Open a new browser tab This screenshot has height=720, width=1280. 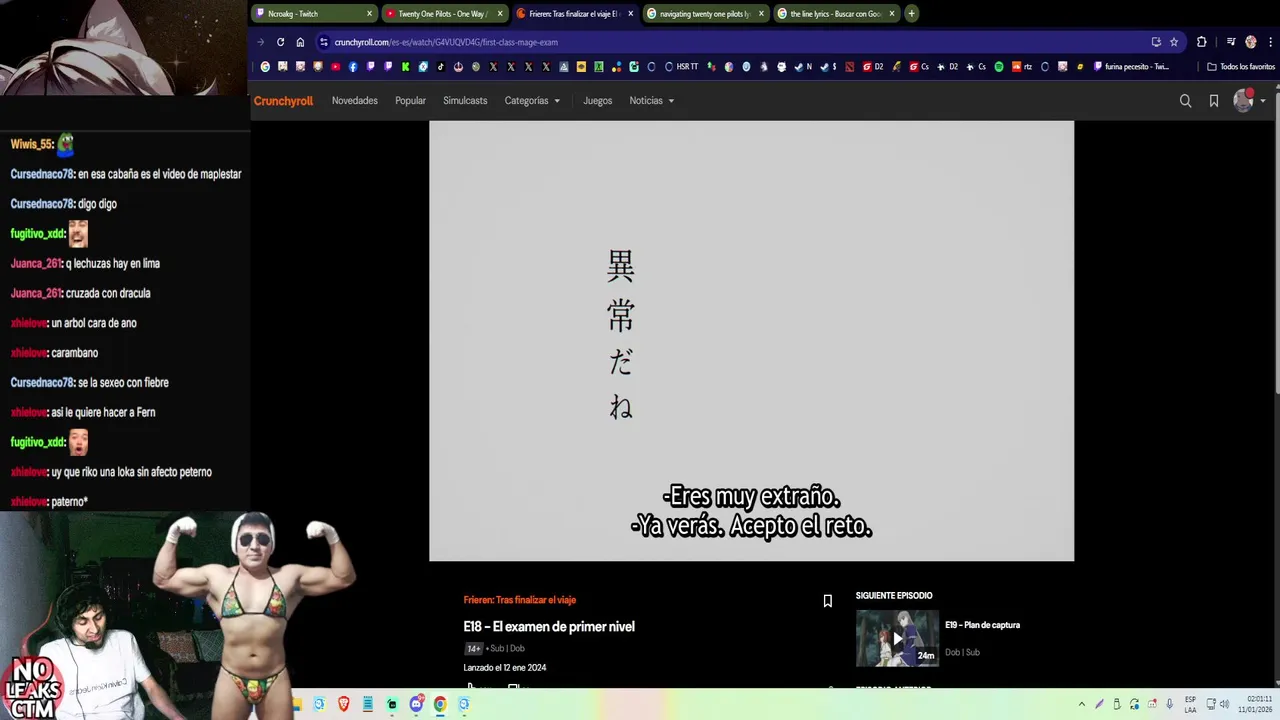pos(911,14)
